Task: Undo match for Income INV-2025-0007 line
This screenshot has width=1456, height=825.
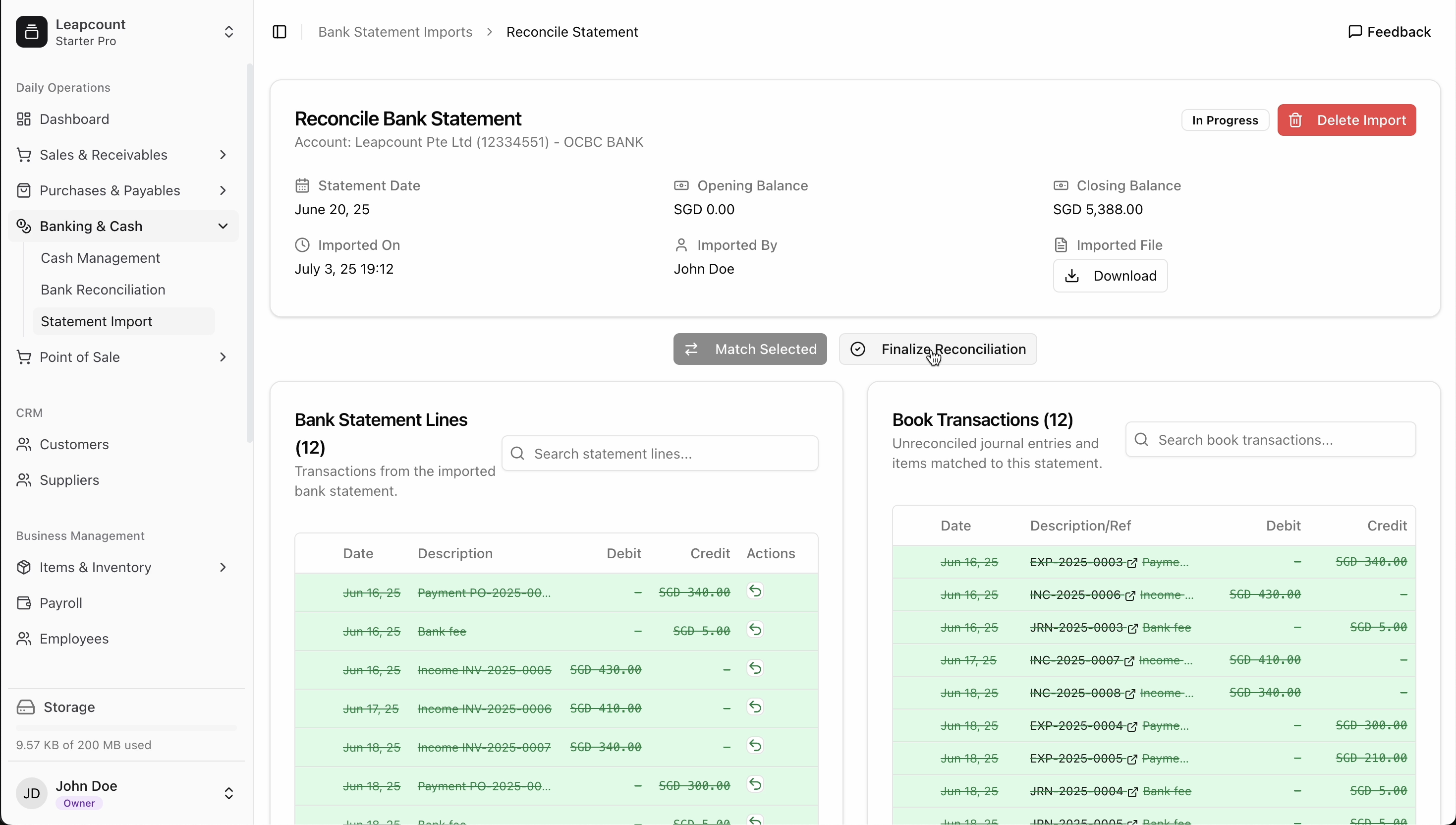Action: 755,745
